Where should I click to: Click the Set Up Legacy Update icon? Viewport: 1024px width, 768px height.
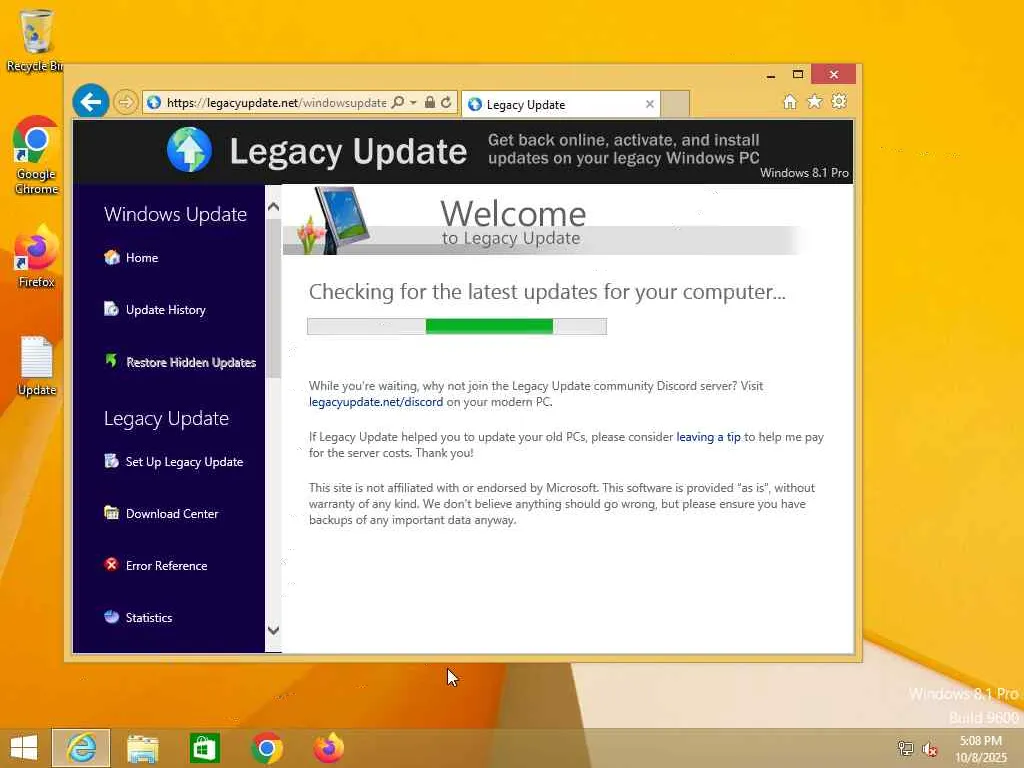click(112, 461)
